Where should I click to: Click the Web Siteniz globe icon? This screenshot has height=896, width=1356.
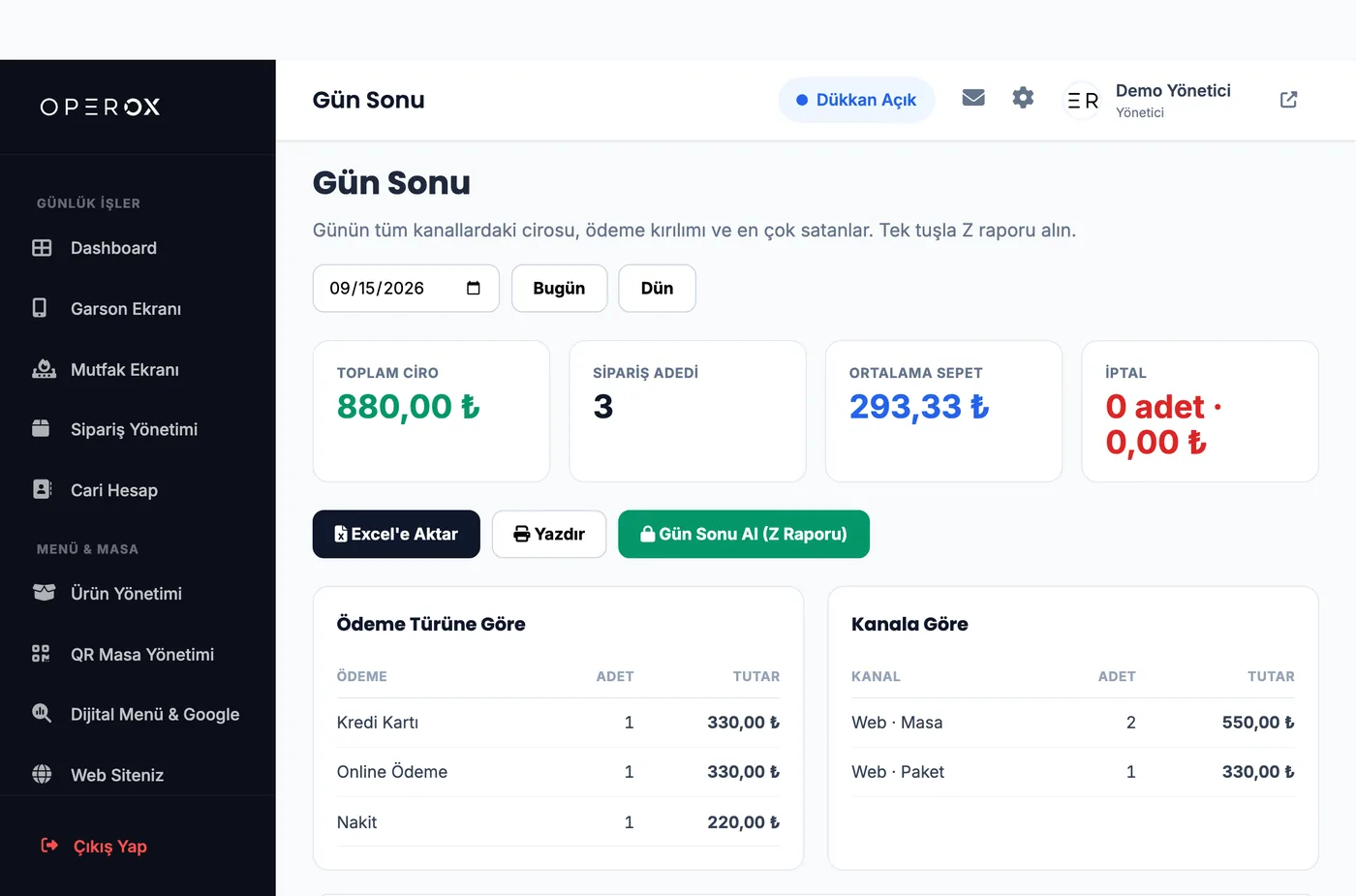(x=42, y=774)
